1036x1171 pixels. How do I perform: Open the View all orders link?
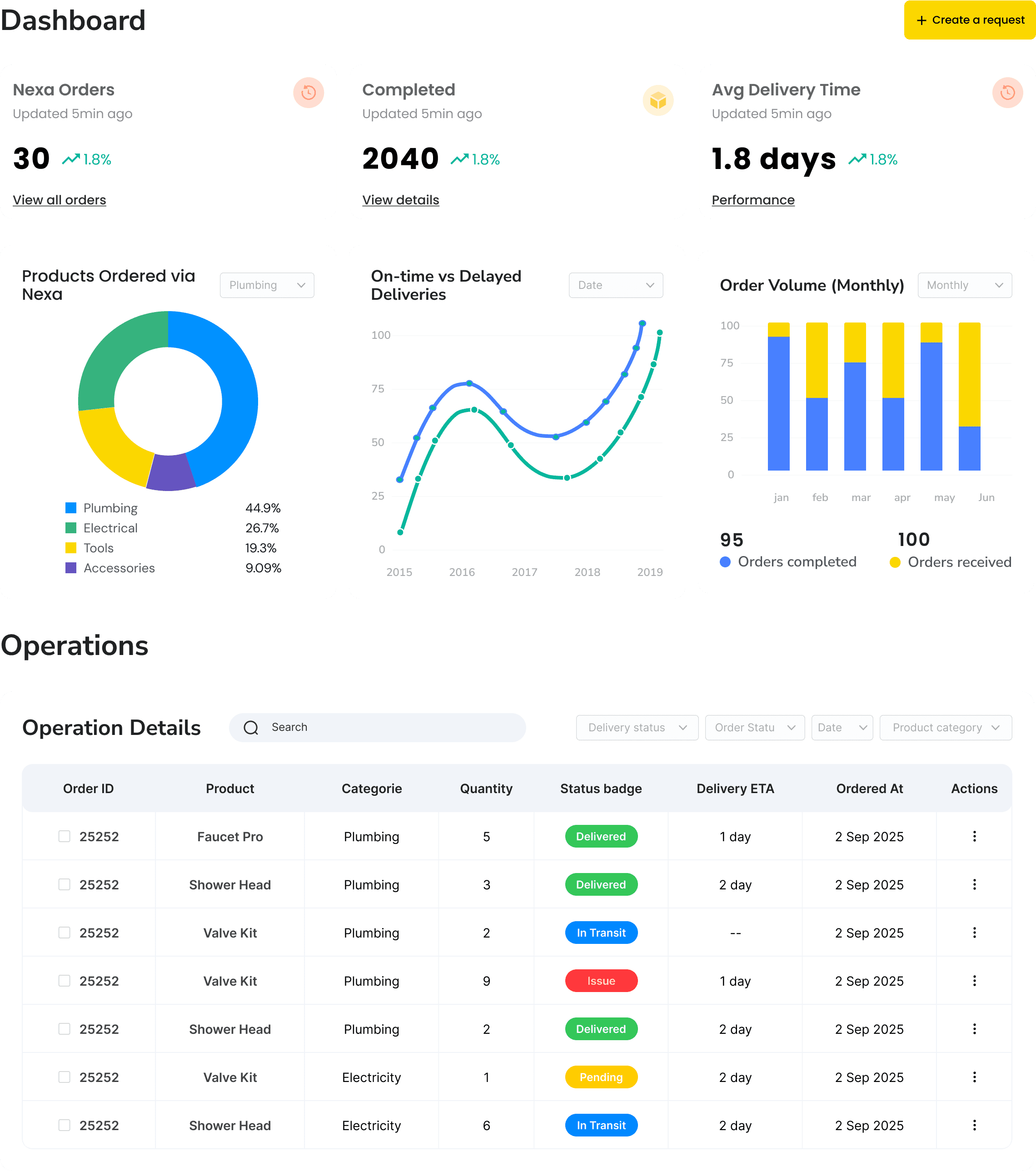point(60,200)
